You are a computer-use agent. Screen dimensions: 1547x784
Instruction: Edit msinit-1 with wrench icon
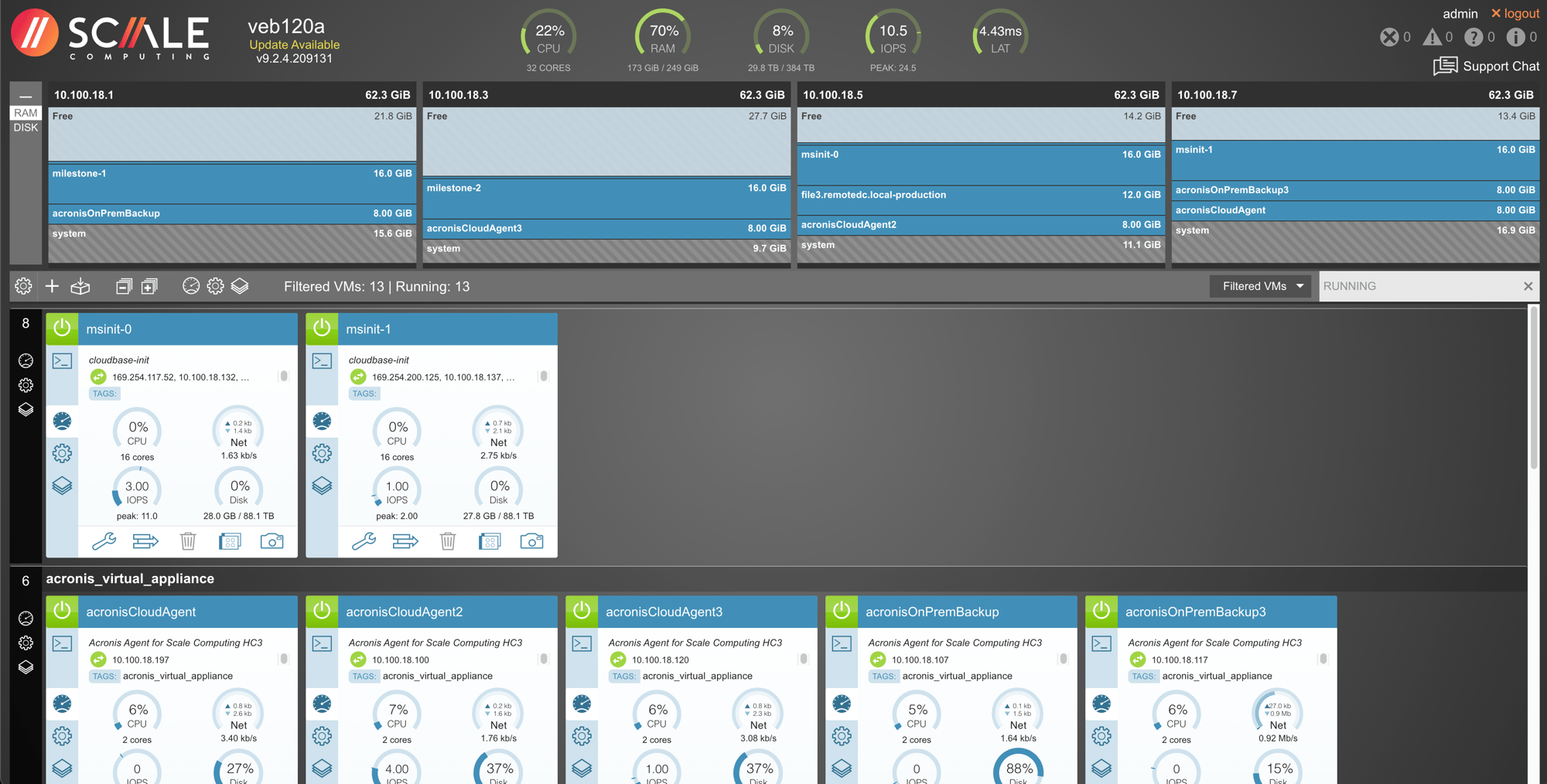(x=364, y=541)
